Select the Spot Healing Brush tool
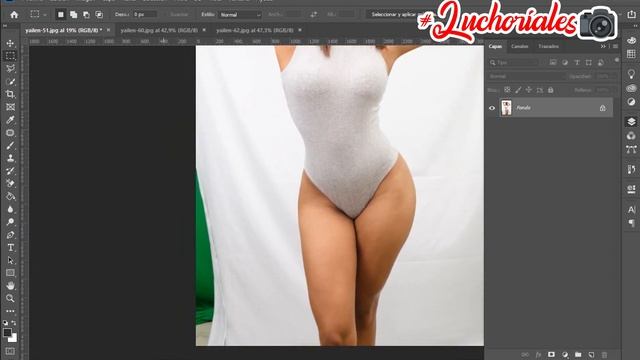 point(10,133)
